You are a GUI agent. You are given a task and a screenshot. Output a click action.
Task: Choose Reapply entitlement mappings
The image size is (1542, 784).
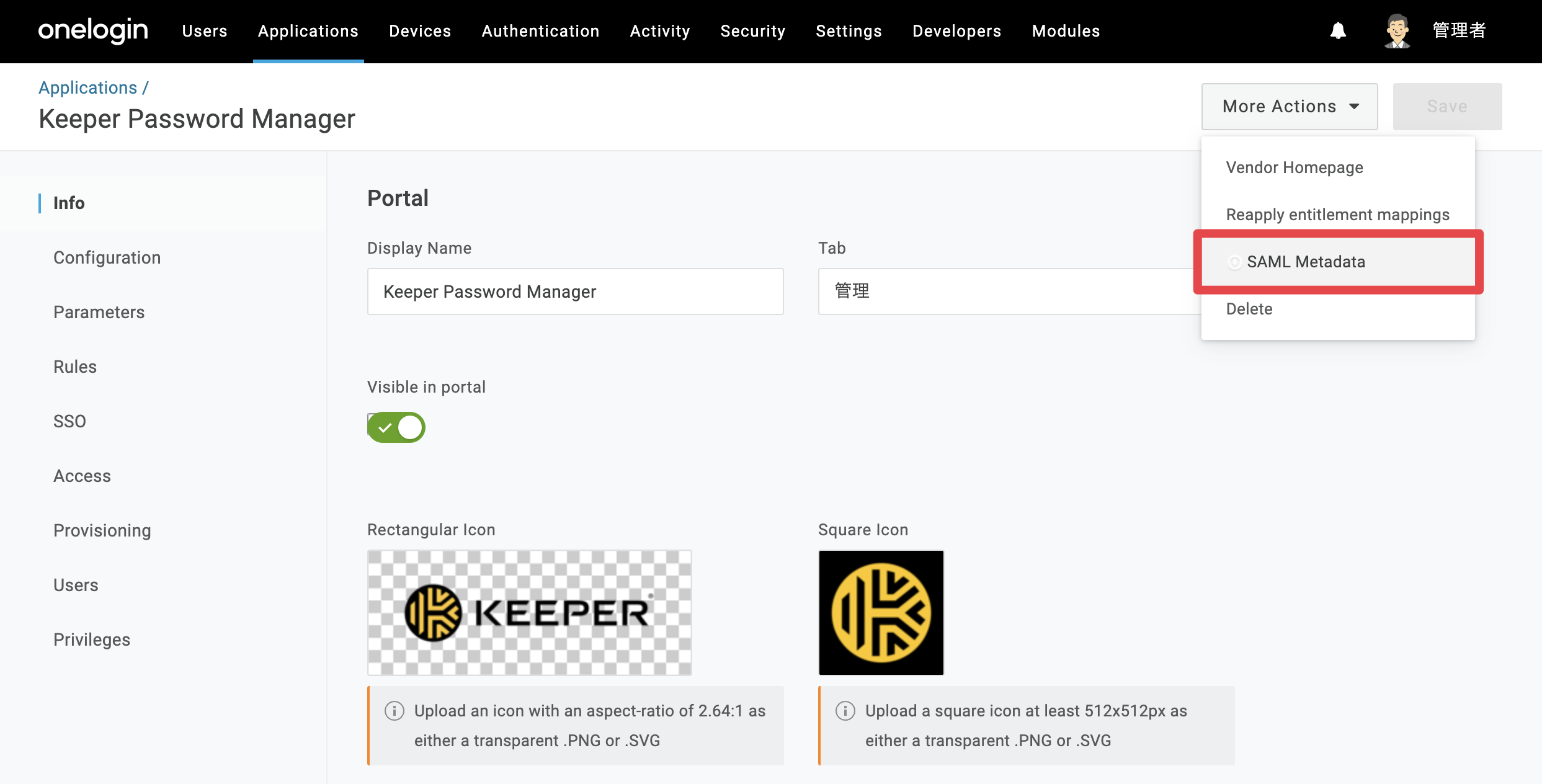[x=1338, y=215]
